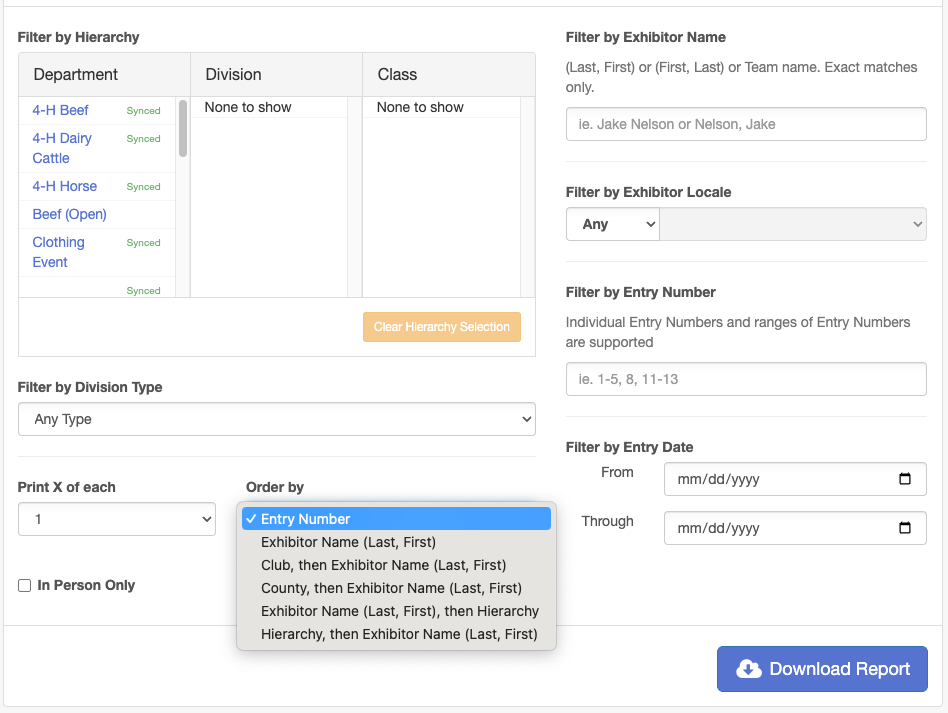The width and height of the screenshot is (948, 713).
Task: Choose the checked Entry Number option
Action: click(x=305, y=519)
